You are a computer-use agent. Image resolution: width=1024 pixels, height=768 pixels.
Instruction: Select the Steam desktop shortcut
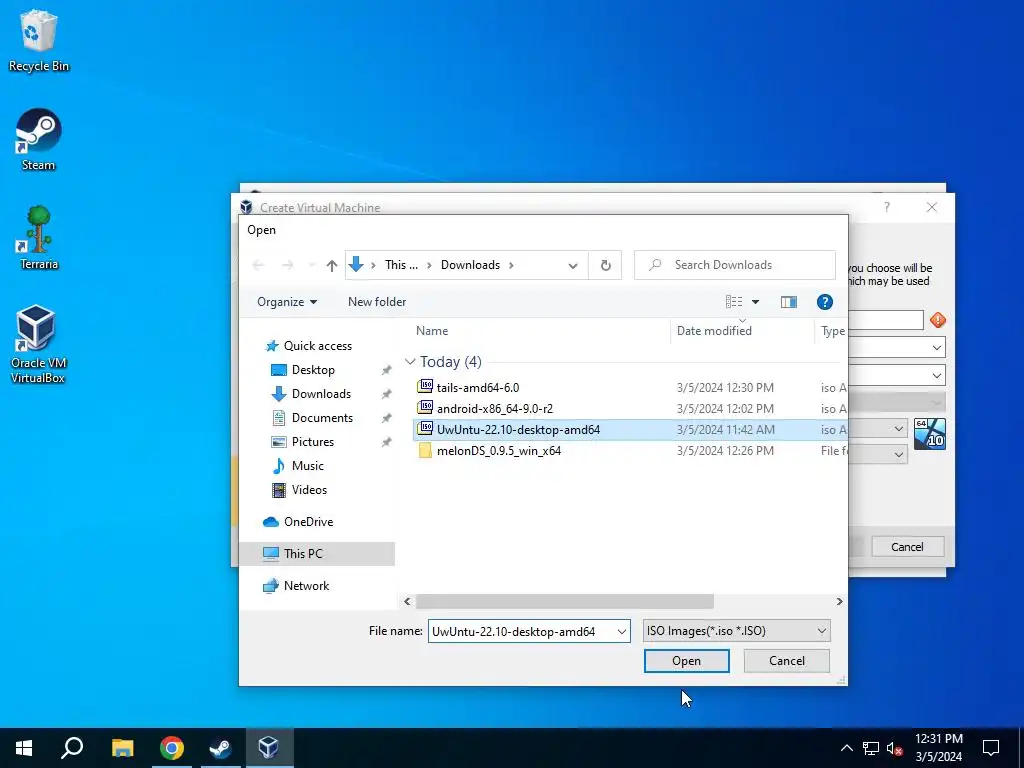pos(39,140)
